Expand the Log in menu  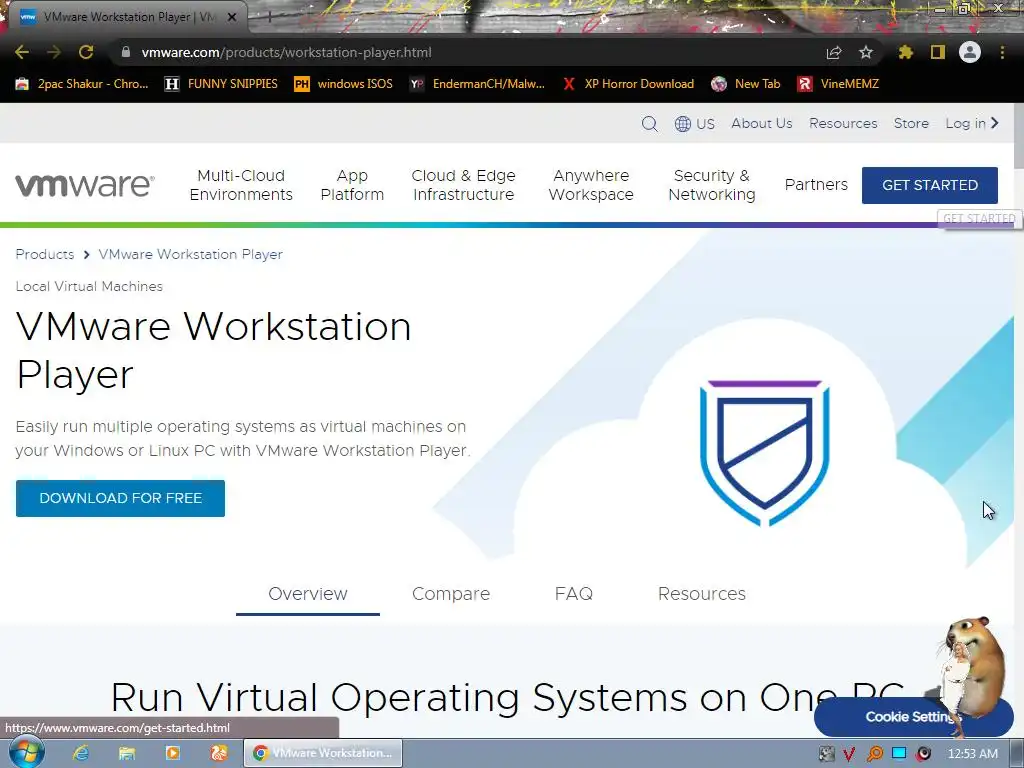click(x=972, y=123)
